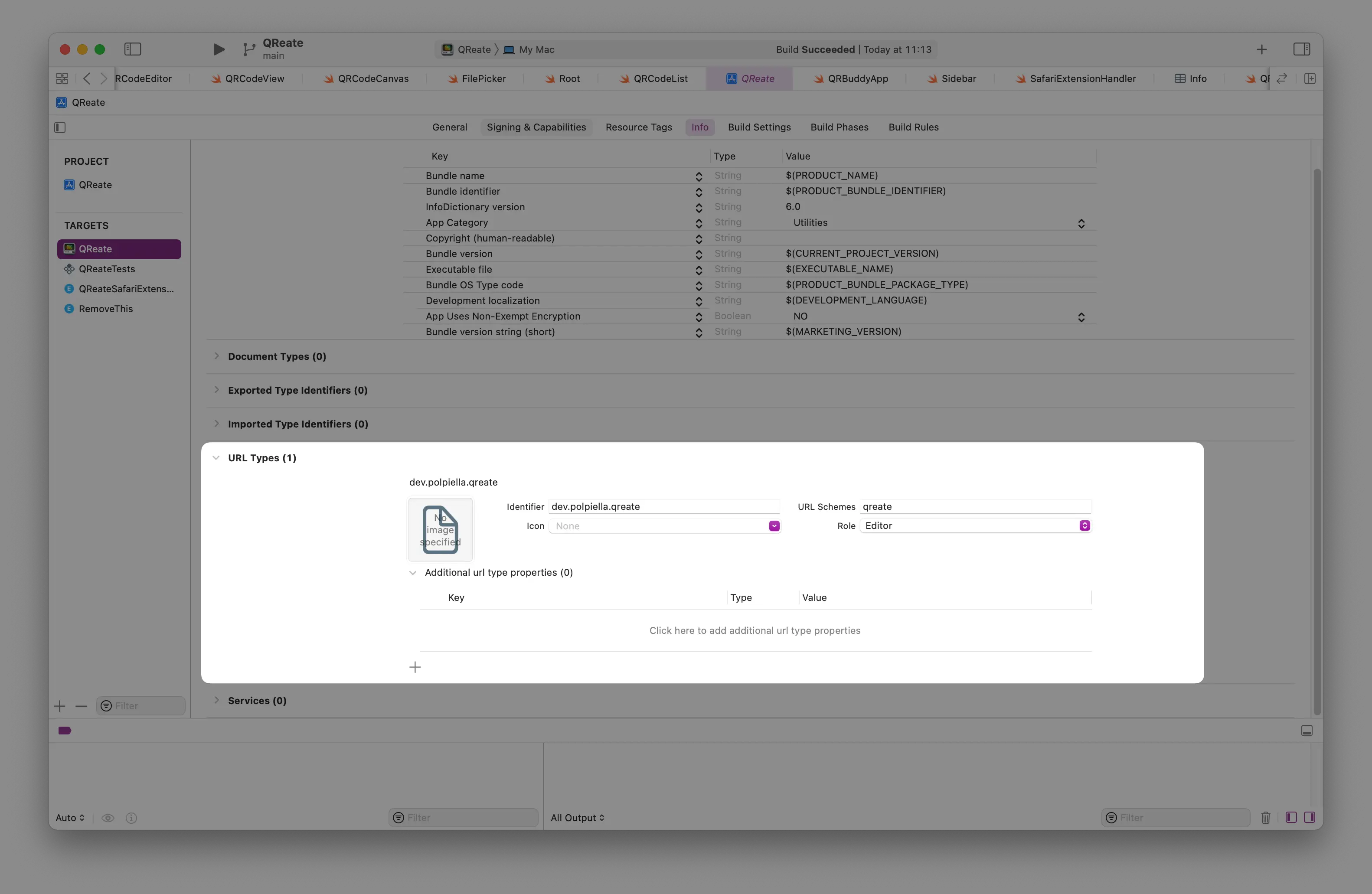This screenshot has width=1372, height=894.
Task: Add a target with plus button
Action: pos(59,706)
